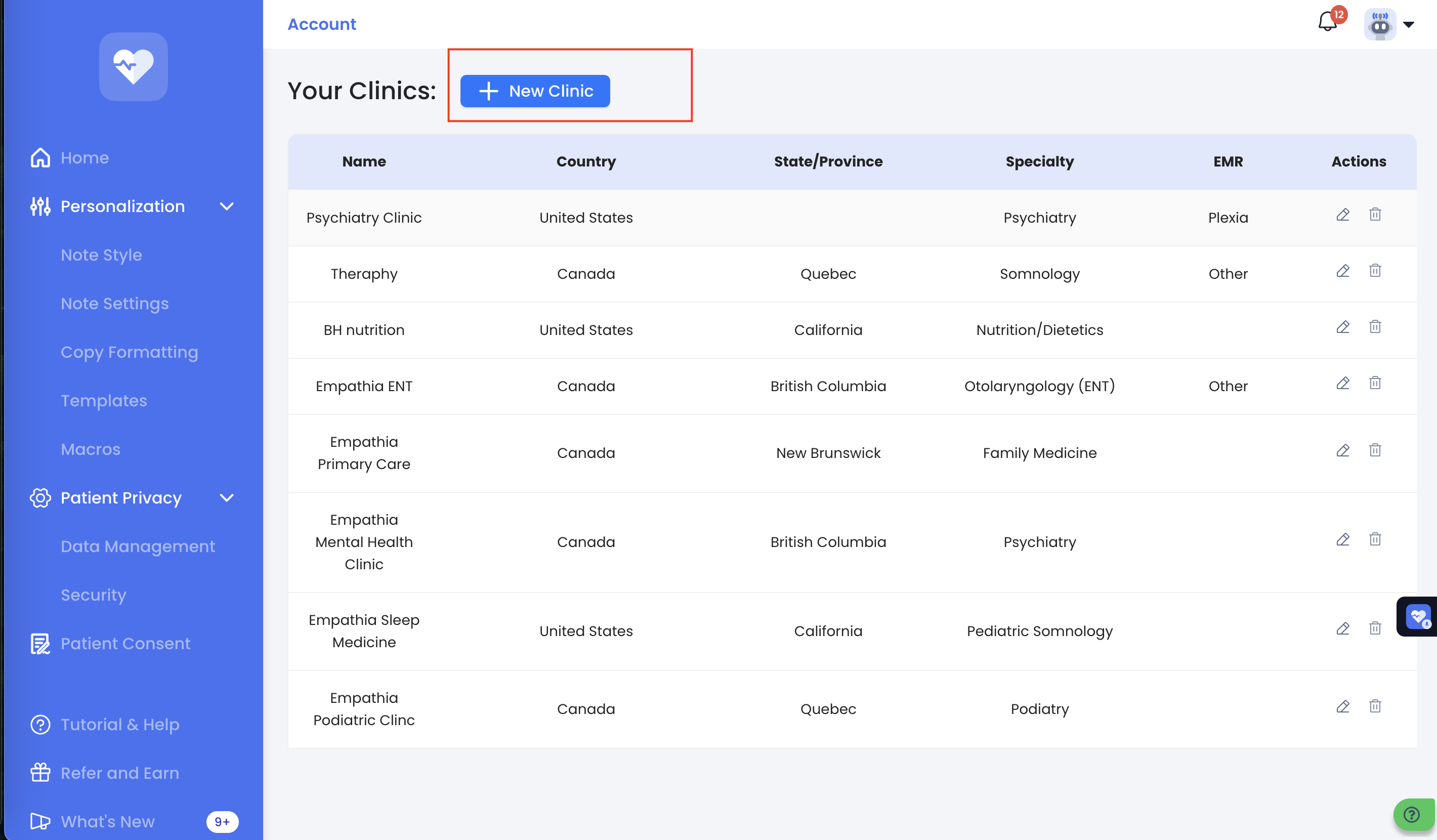The image size is (1437, 840).
Task: Open the Account breadcrumb link
Action: coord(322,24)
